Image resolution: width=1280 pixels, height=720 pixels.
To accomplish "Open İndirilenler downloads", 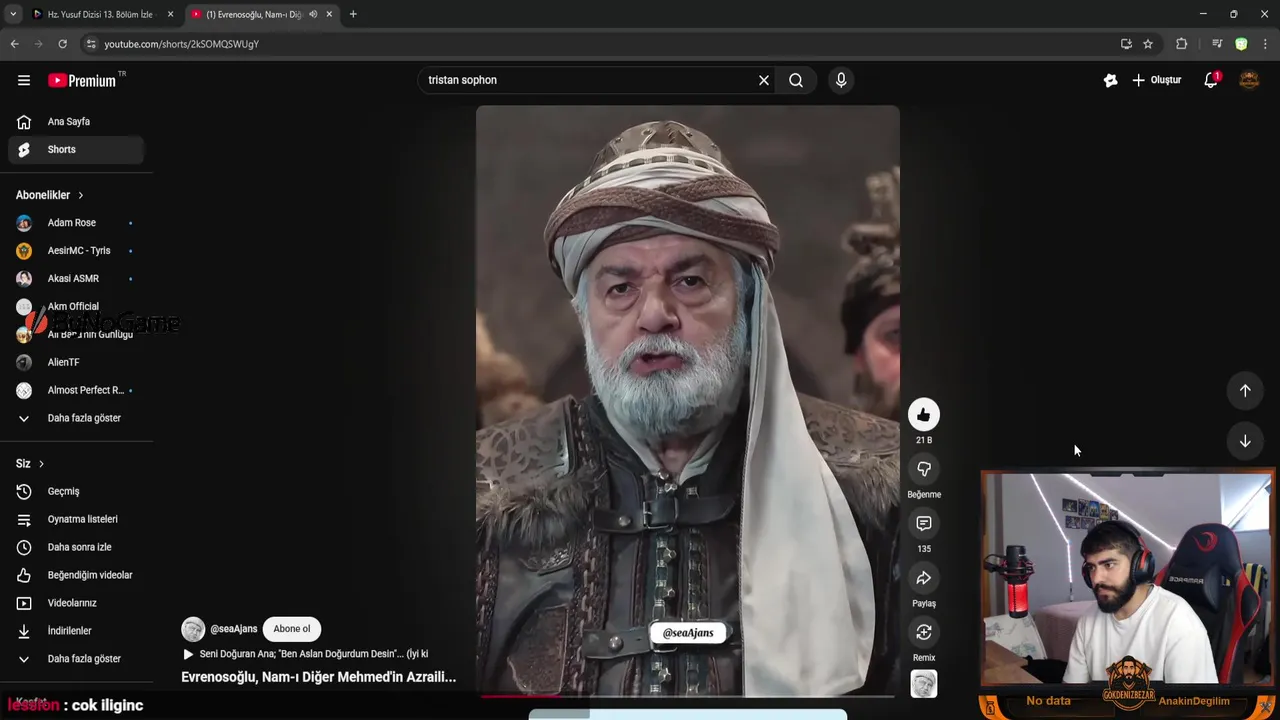I will pyautogui.click(x=76, y=631).
